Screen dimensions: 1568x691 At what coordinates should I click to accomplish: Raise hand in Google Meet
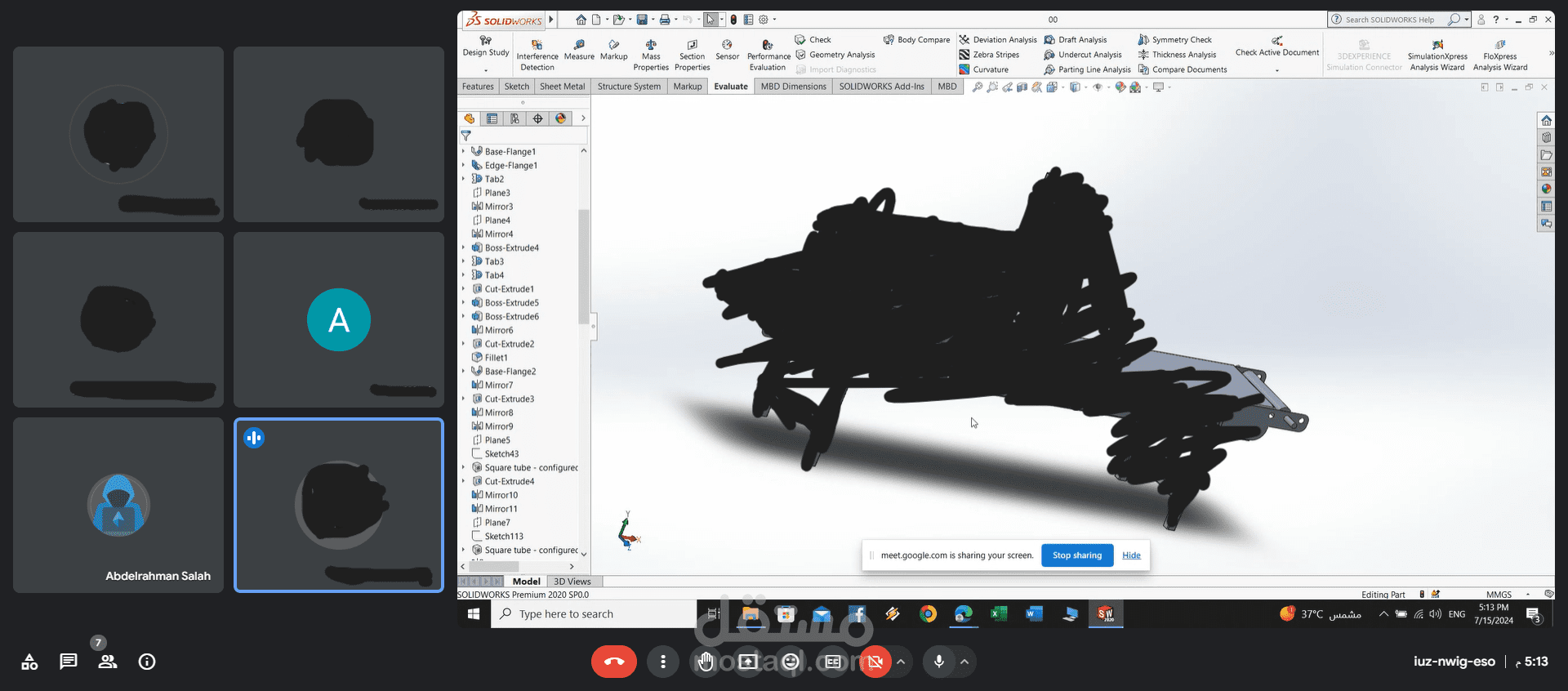(706, 662)
